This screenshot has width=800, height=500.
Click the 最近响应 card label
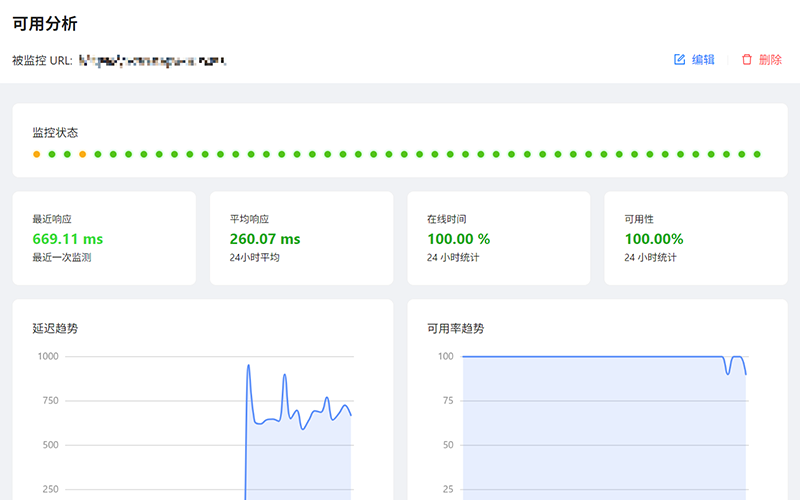coord(52,219)
